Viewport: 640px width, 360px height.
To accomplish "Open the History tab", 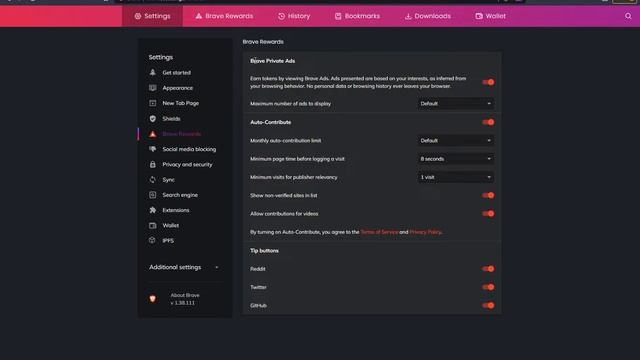I will [x=294, y=16].
